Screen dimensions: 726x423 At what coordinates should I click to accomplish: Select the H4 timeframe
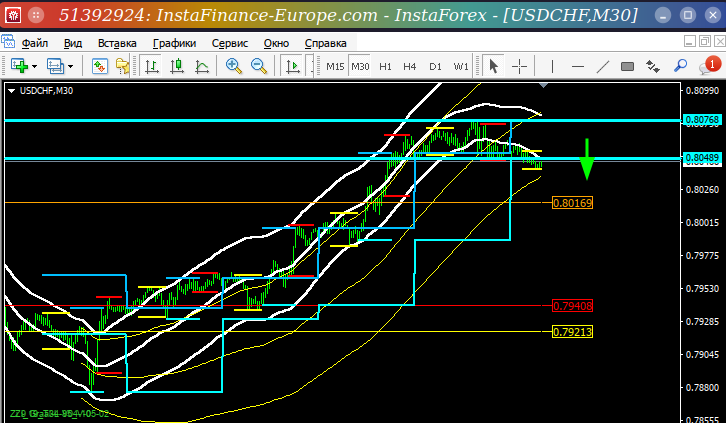tap(410, 67)
